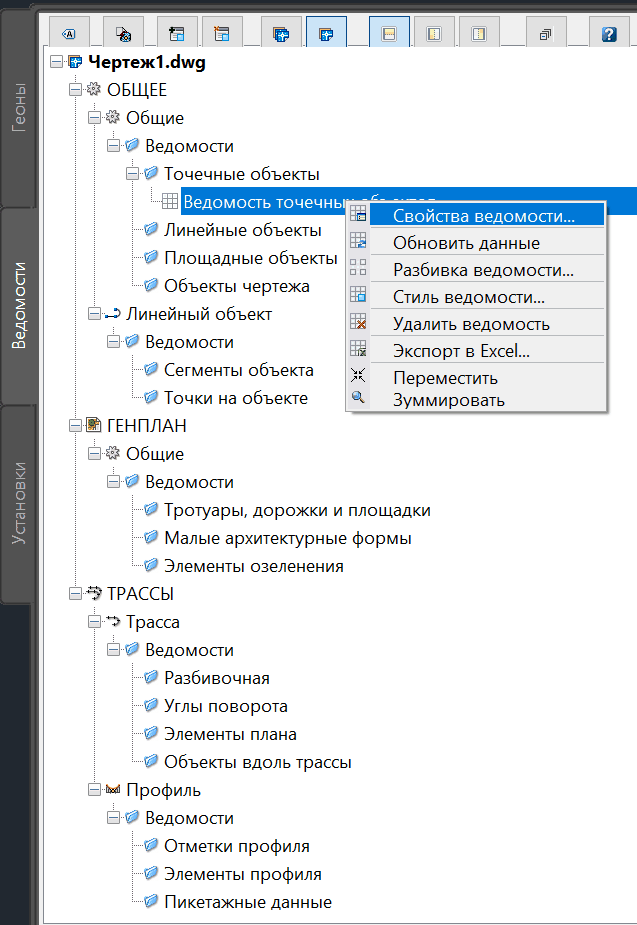Click the Профиль node icon

coord(112,790)
